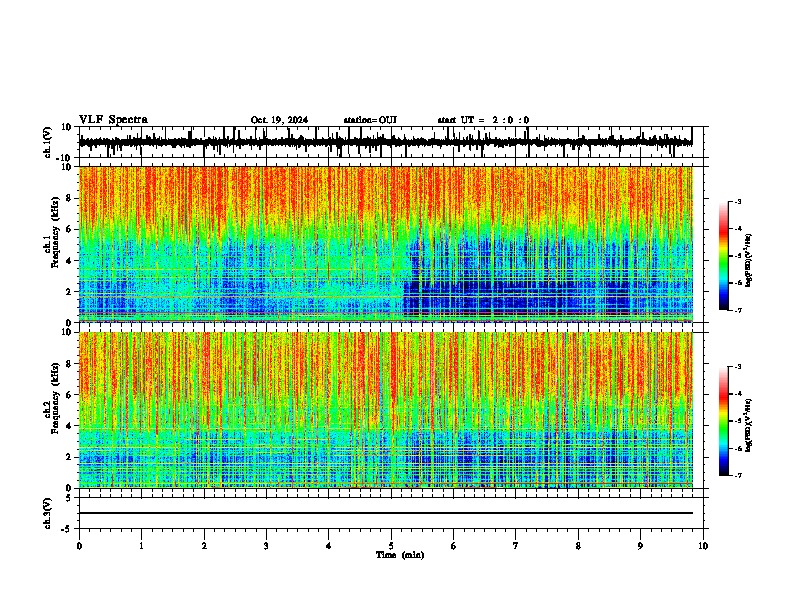Image resolution: width=792 pixels, height=612 pixels.
Task: Click the "VLF Spectra" title text
Action: click(x=114, y=120)
